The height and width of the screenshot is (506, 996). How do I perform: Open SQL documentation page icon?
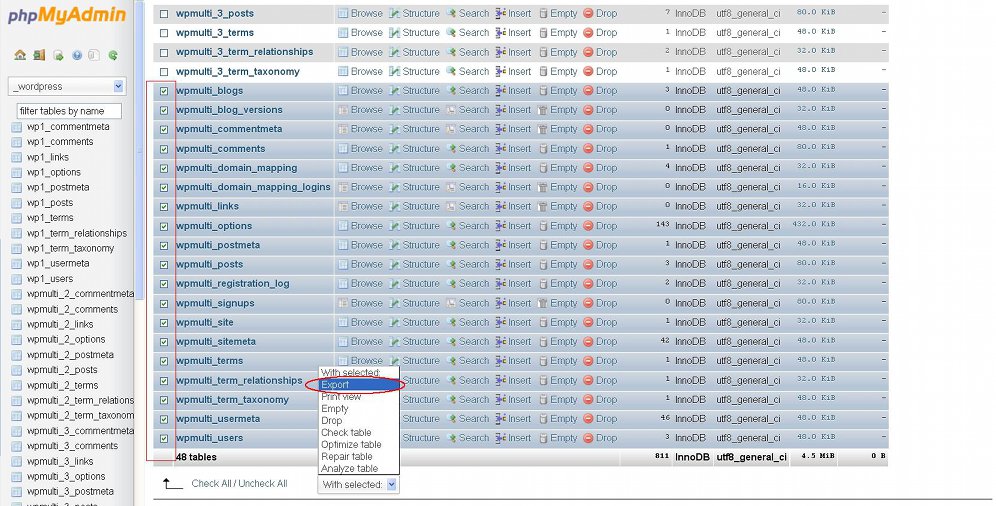pyautogui.click(x=94, y=55)
